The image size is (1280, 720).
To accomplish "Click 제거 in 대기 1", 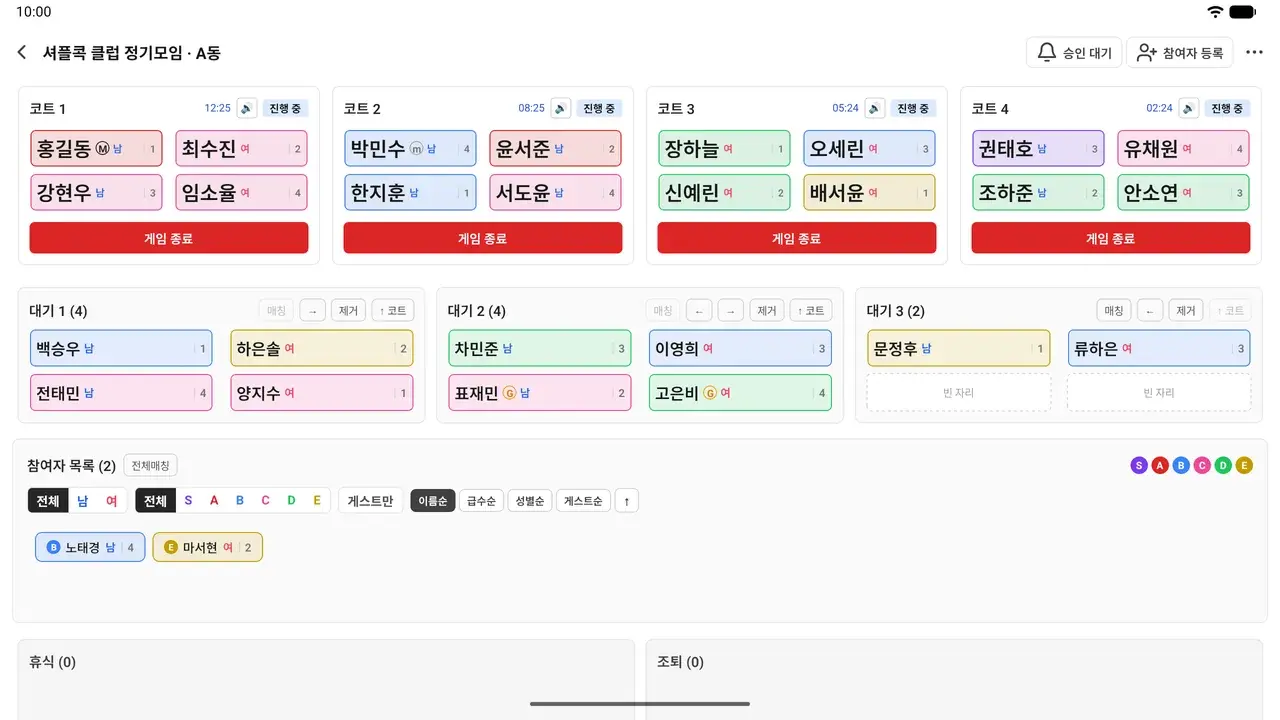I will [349, 311].
